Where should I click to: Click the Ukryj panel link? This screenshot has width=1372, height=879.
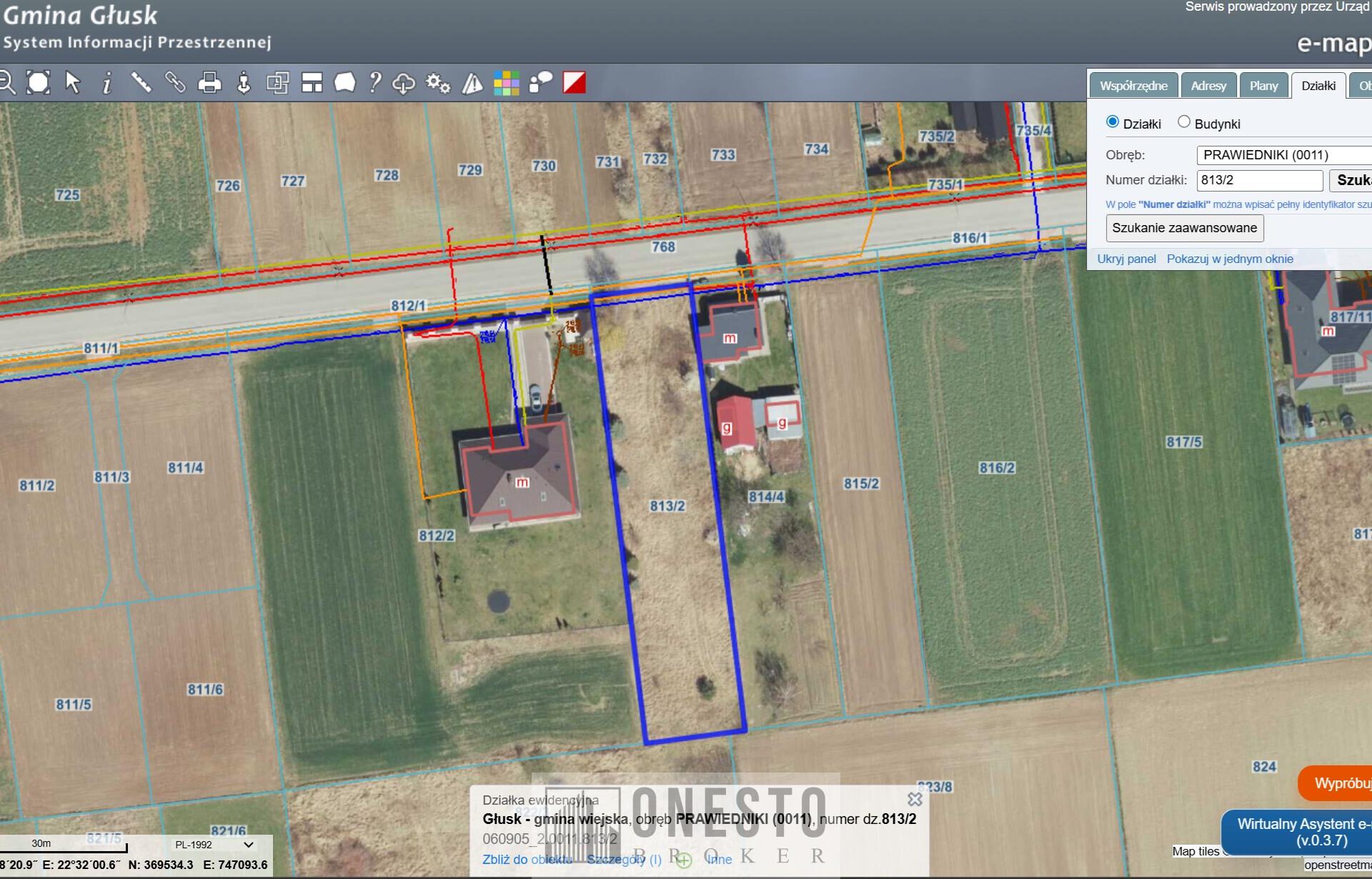[1126, 259]
